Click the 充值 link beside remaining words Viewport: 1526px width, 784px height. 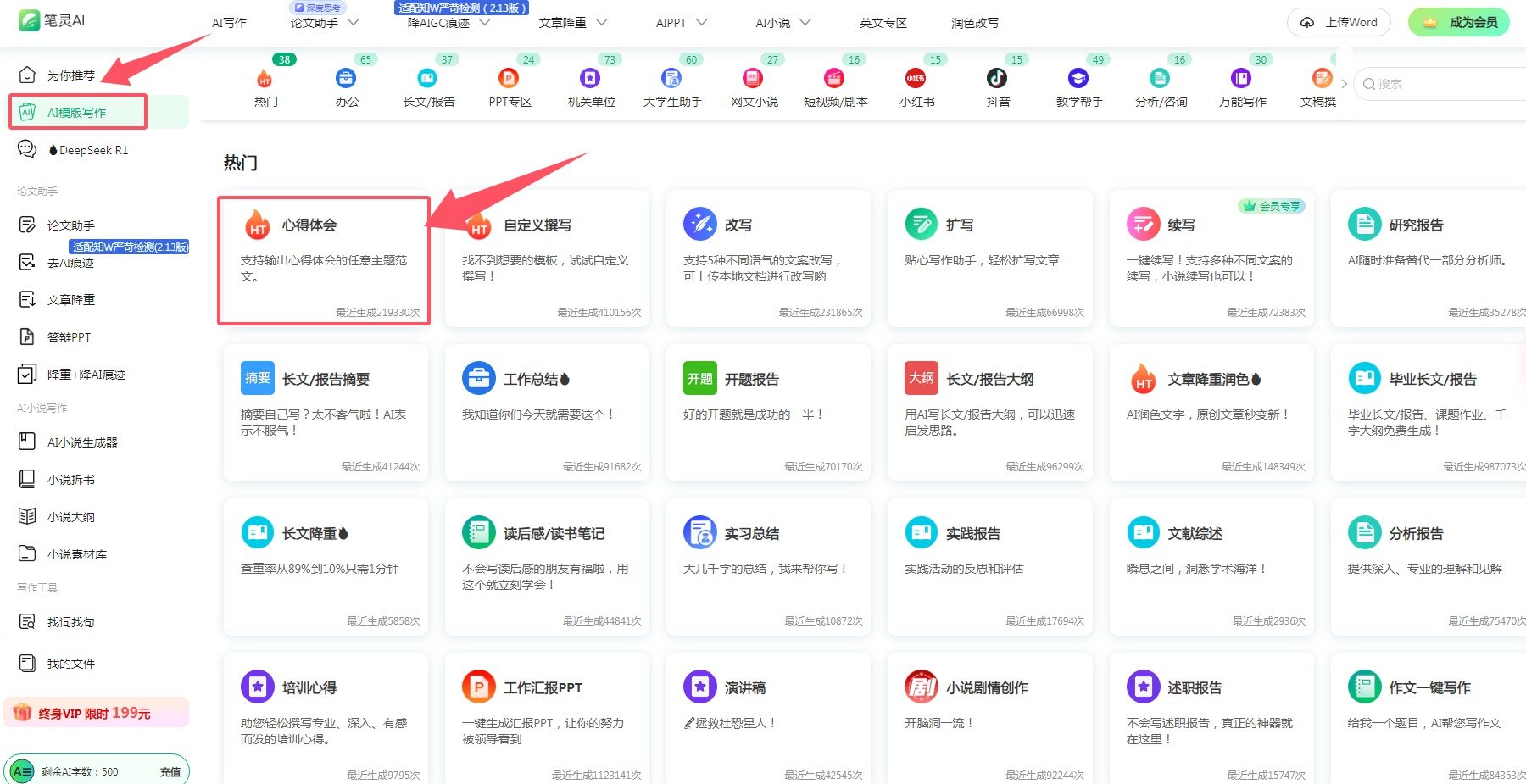pos(170,772)
